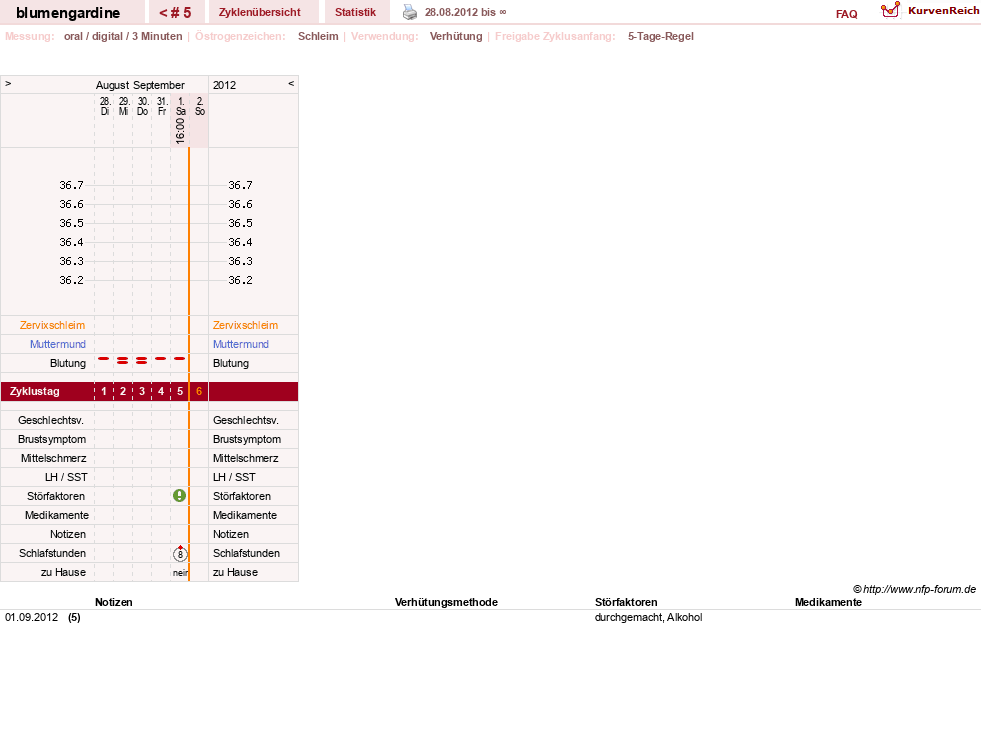Select cycle day 4 cell

pyautogui.click(x=161, y=391)
